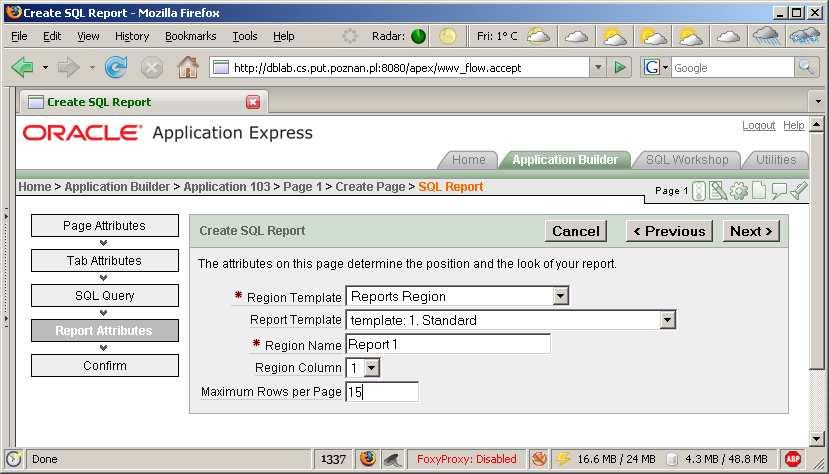This screenshot has height=474, width=829.
Task: Open the browser Help menu
Action: pos(283,36)
